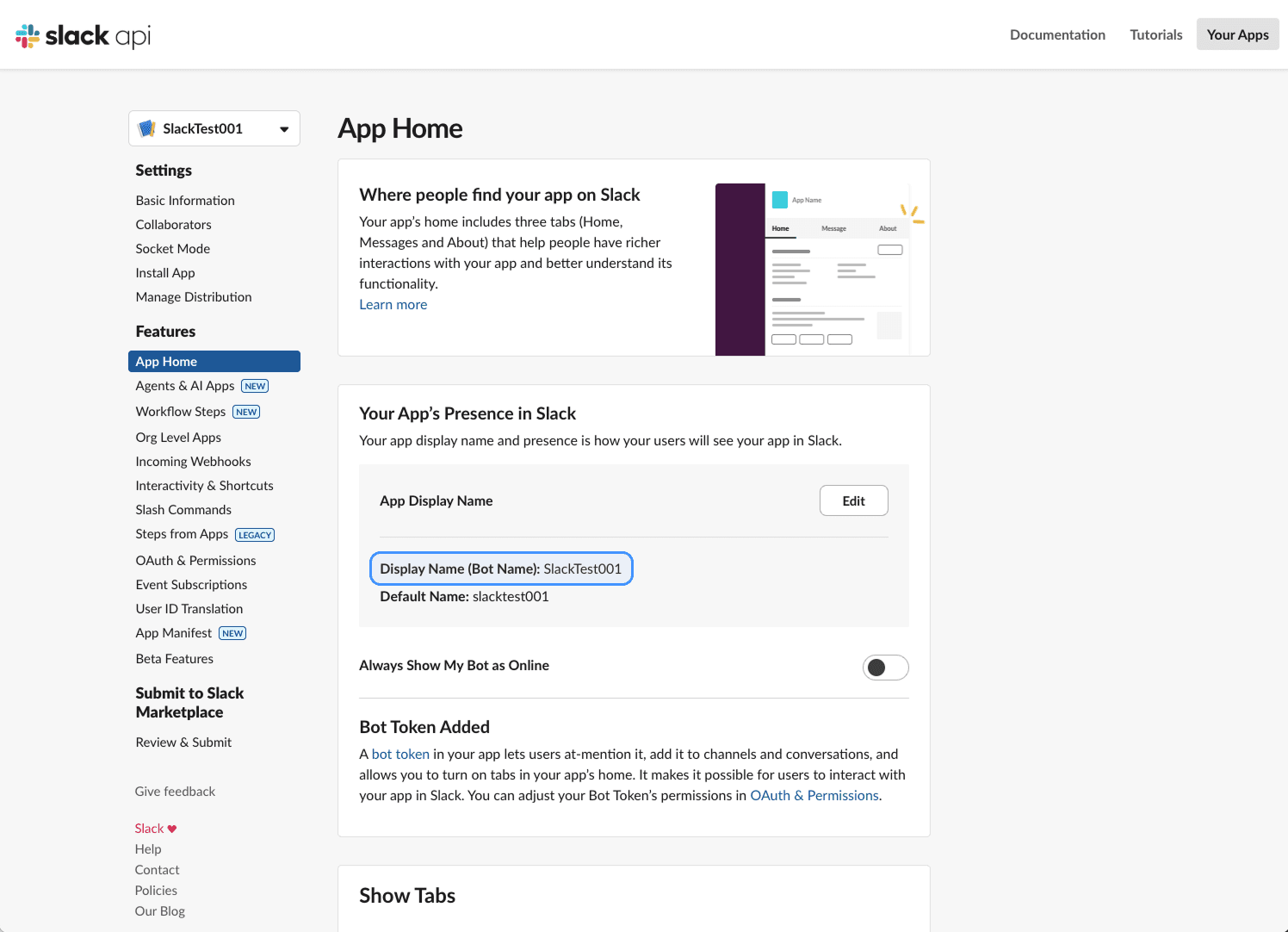
Task: Open the SlackTest001 app selector dropdown
Action: tap(214, 128)
